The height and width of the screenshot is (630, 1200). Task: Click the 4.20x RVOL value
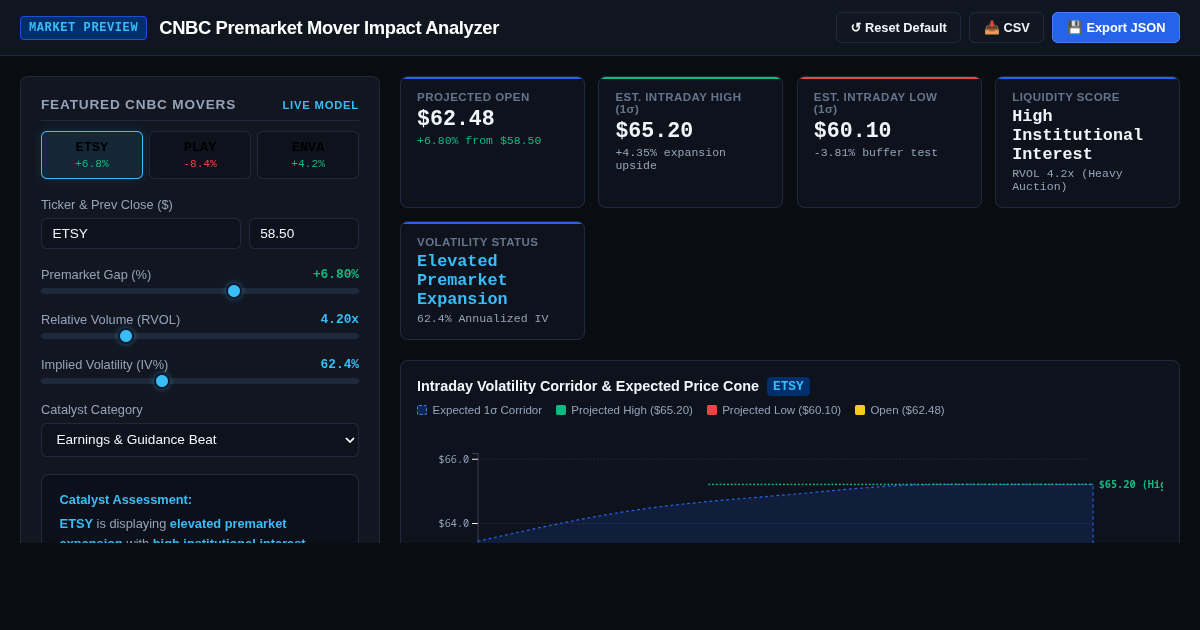pyautogui.click(x=340, y=319)
